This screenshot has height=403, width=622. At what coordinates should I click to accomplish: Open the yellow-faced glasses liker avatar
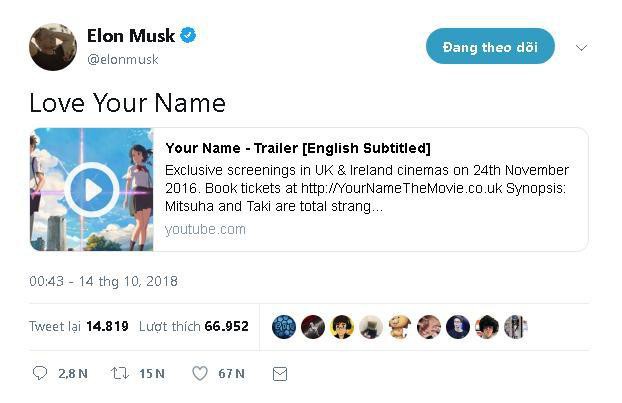pos(342,327)
